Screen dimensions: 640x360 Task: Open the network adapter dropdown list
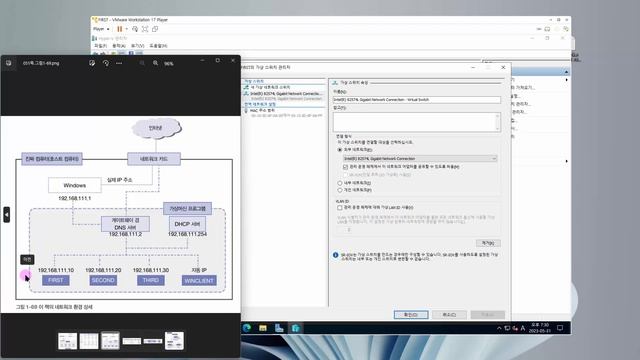420,158
